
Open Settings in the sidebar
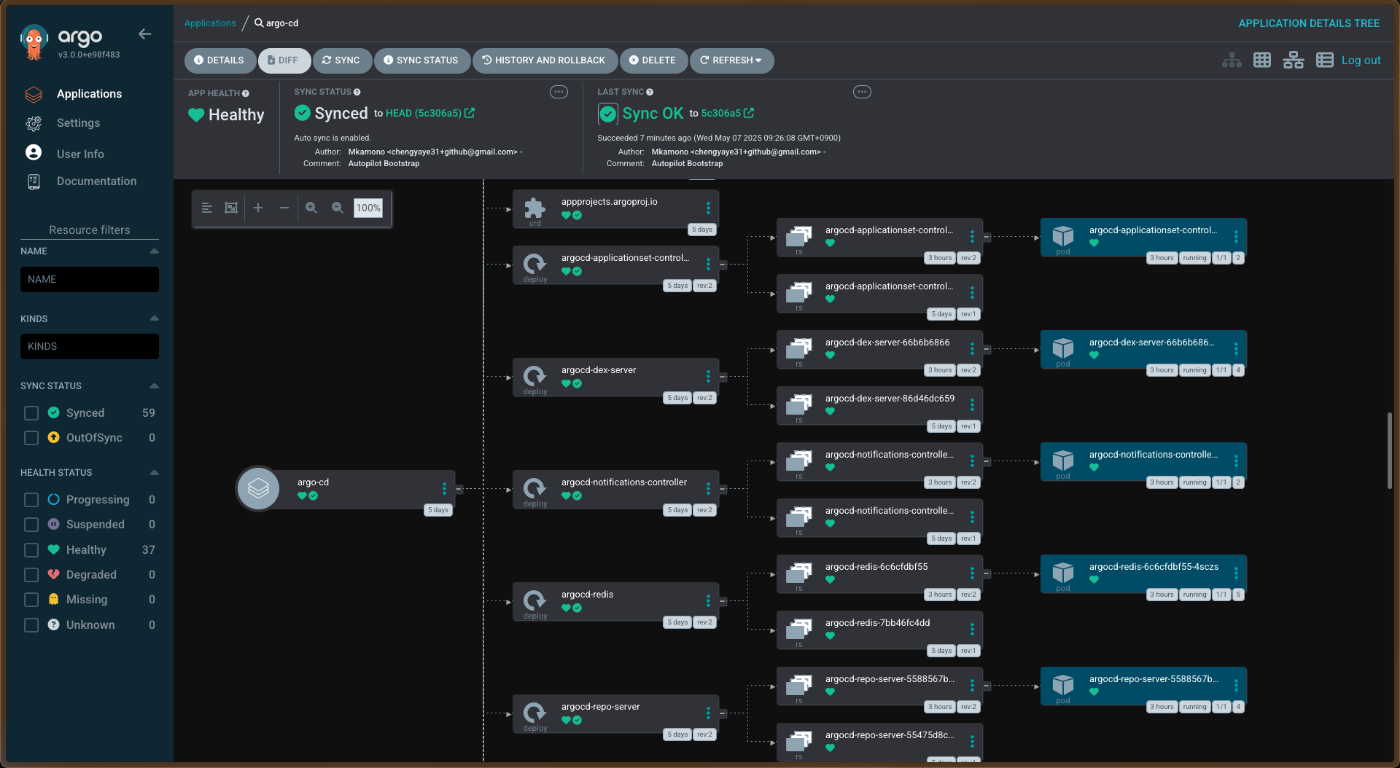(78, 123)
